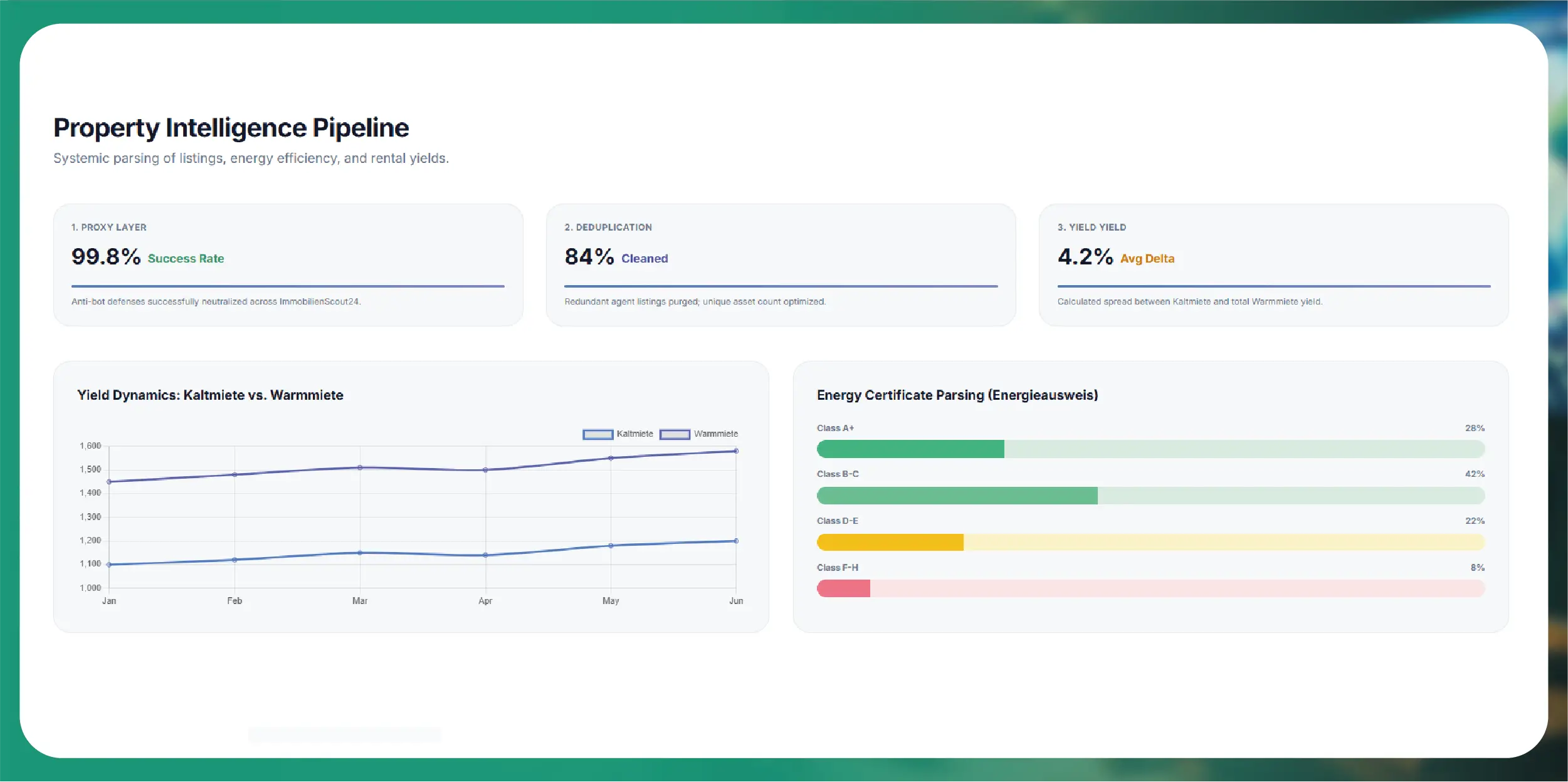The image size is (1568, 782).
Task: Select the Kaltmiete May data point
Action: pos(611,546)
